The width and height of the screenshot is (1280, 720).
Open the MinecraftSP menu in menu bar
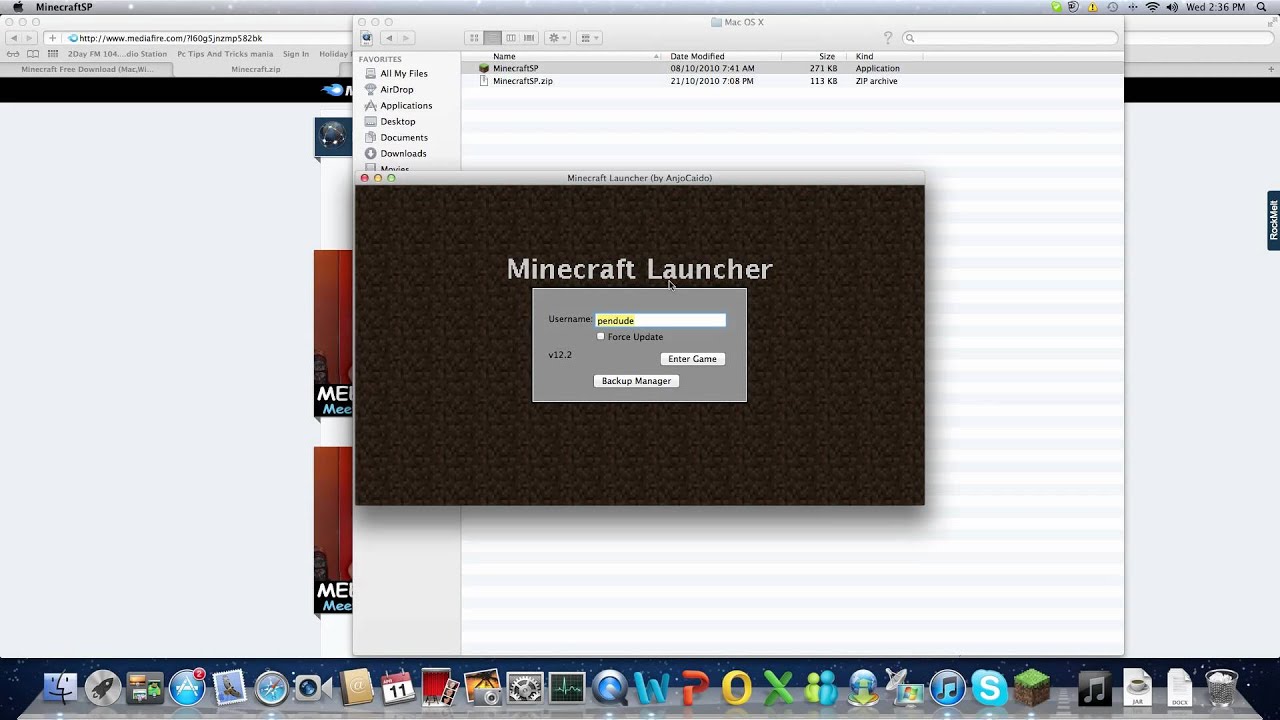click(64, 7)
